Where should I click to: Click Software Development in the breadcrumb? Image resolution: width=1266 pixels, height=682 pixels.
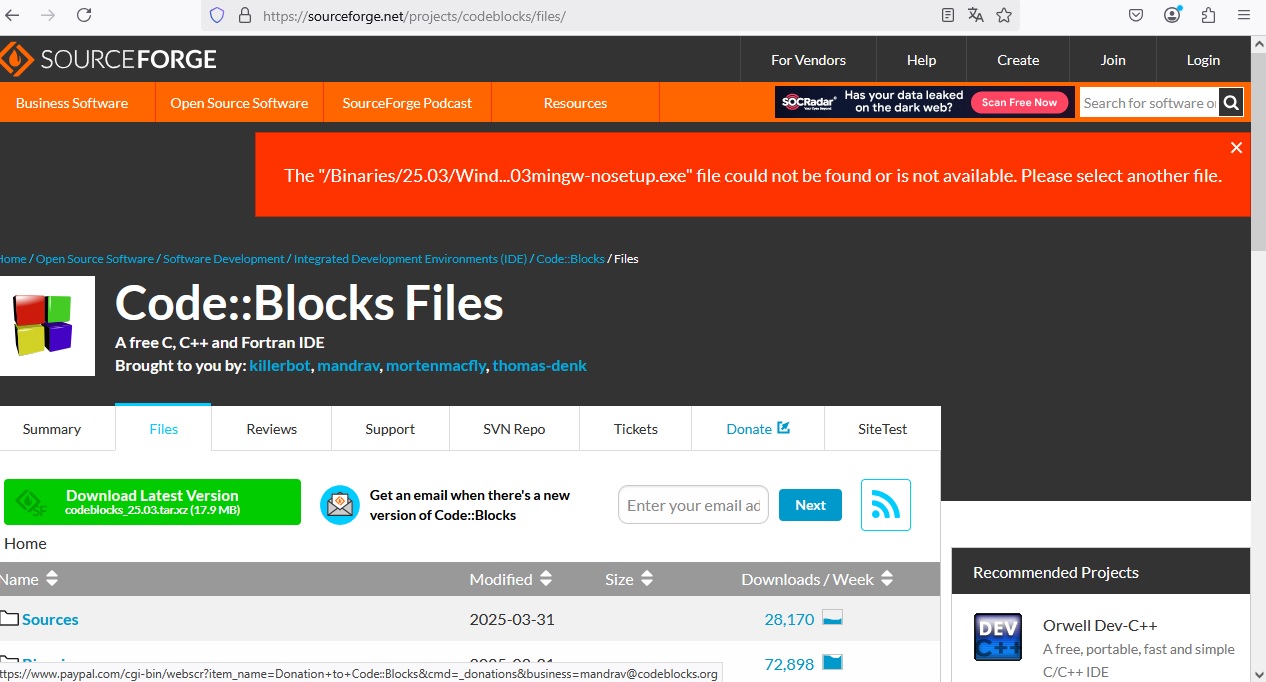tap(224, 259)
